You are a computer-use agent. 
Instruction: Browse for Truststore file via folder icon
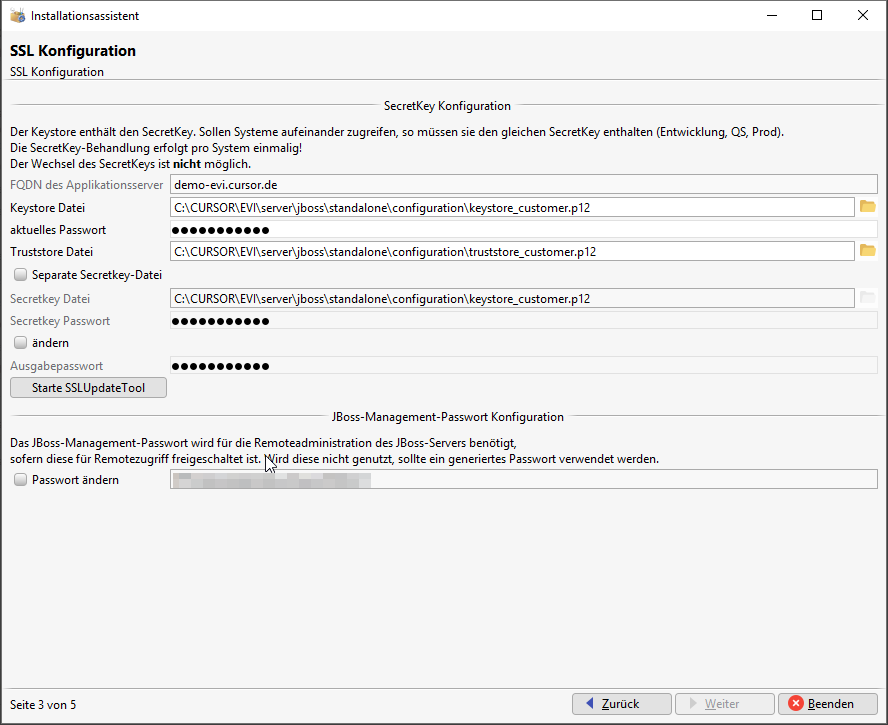click(867, 251)
